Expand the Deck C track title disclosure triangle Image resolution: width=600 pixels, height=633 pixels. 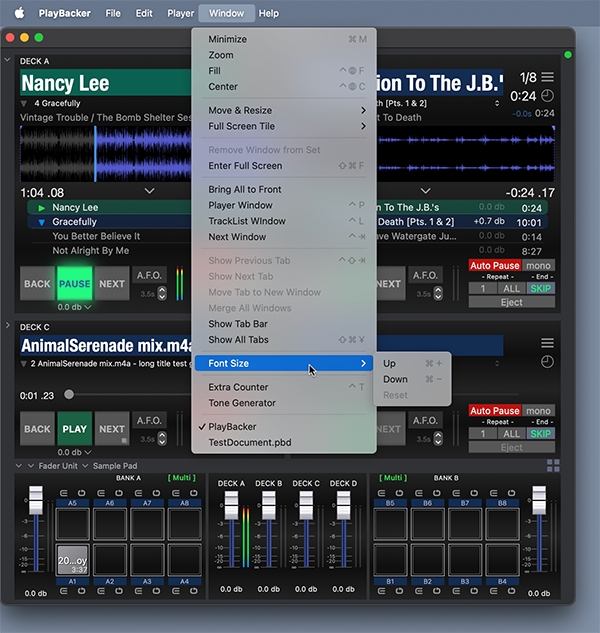[24, 364]
